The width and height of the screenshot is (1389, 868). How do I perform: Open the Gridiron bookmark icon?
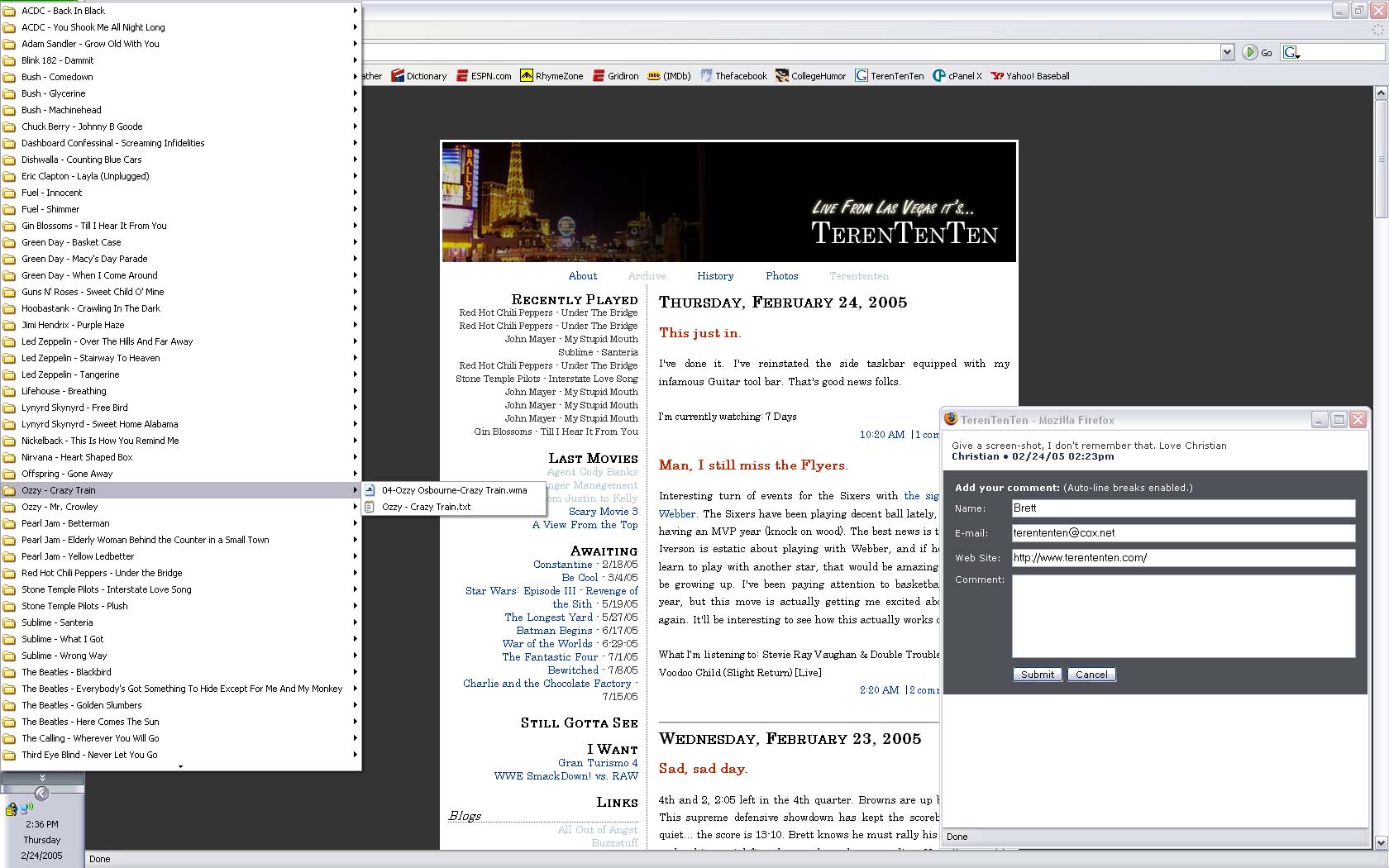[x=599, y=76]
